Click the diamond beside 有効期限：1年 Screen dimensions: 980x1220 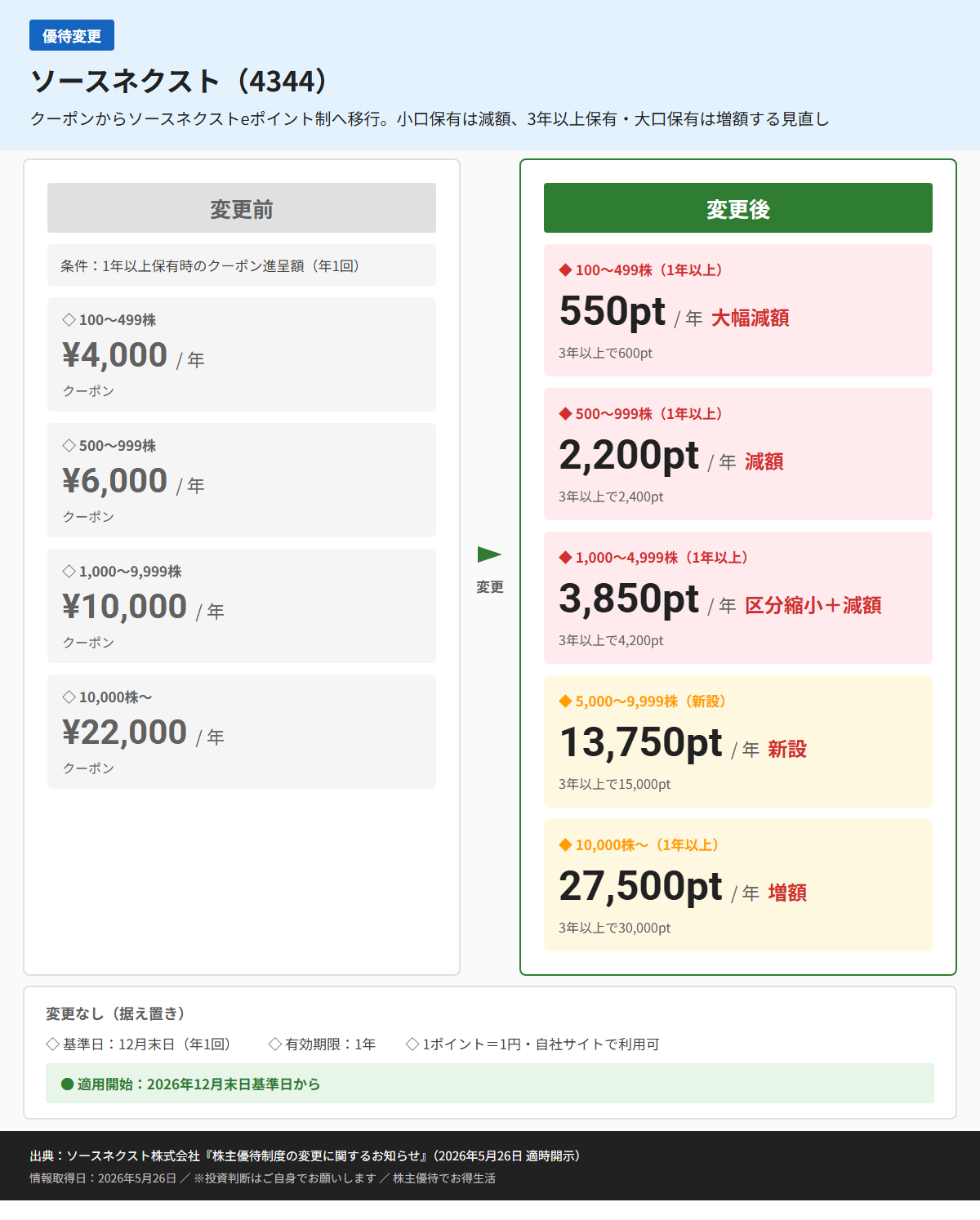(x=275, y=1044)
